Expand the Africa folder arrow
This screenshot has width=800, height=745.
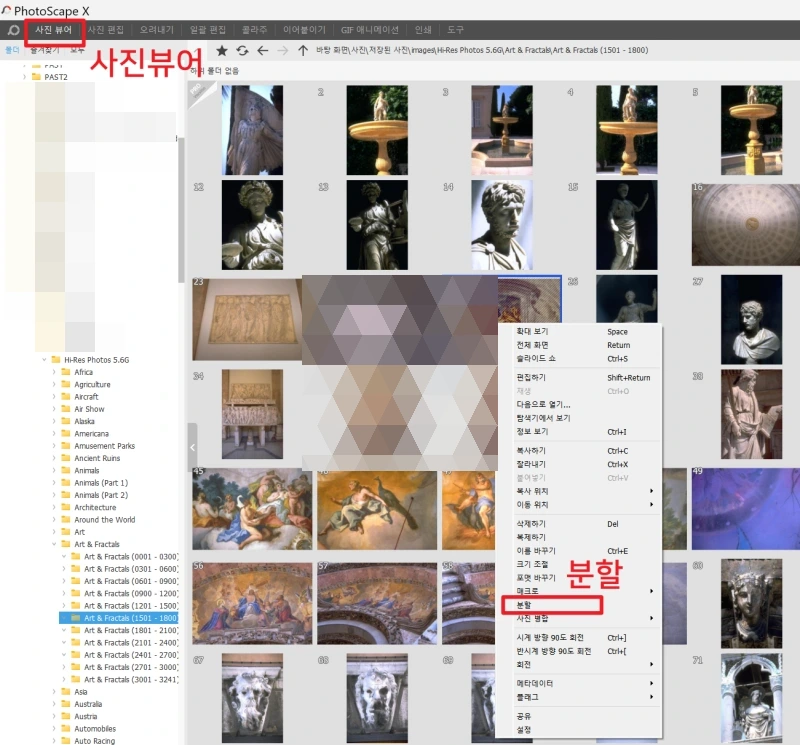(54, 372)
